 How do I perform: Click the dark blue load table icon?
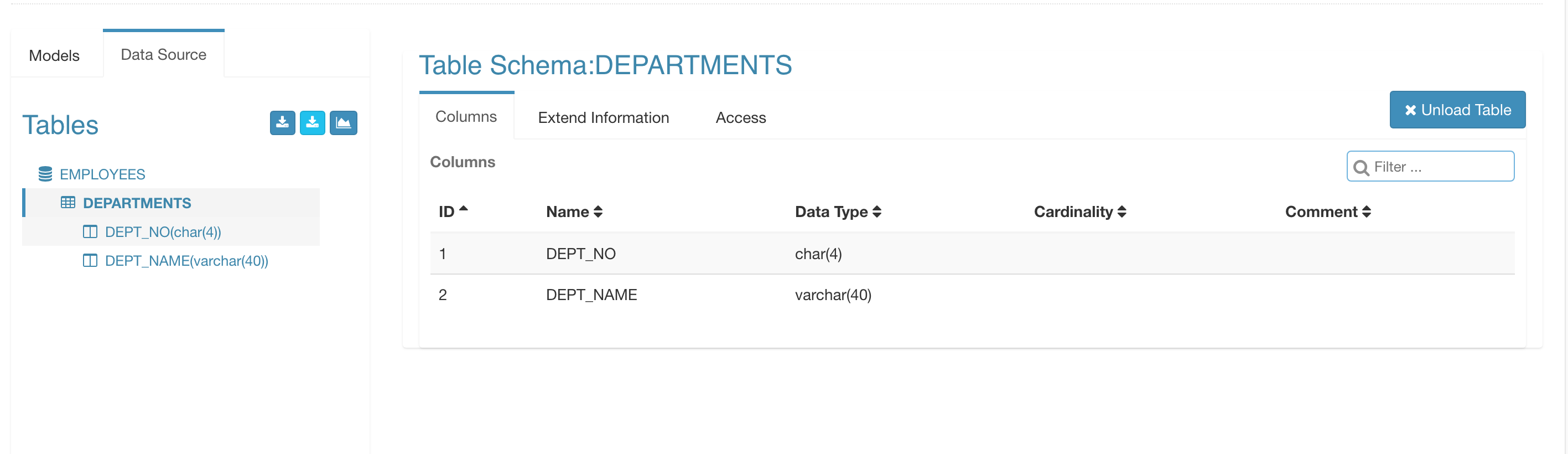pos(282,123)
